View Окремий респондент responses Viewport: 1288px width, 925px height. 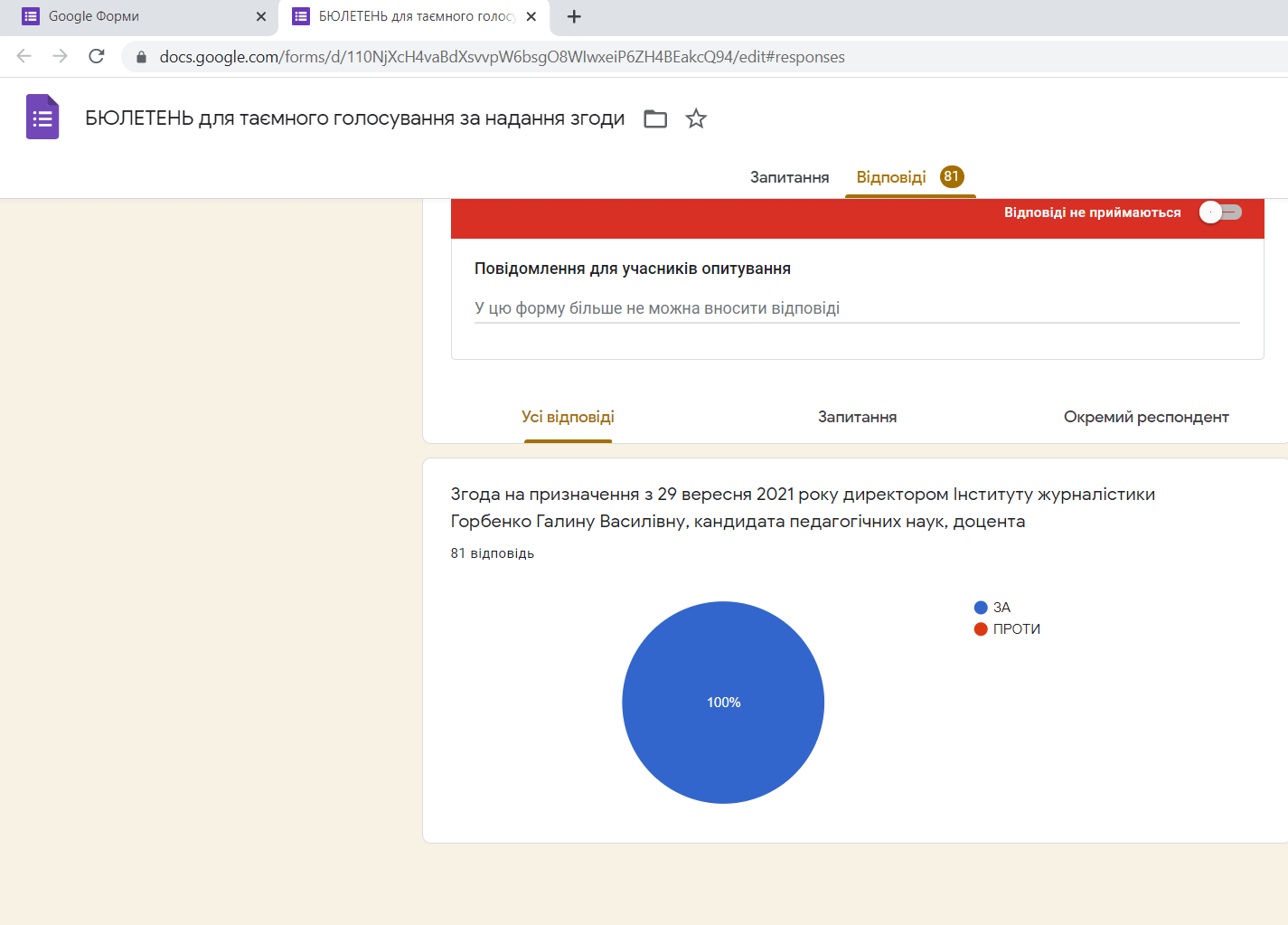coord(1145,417)
